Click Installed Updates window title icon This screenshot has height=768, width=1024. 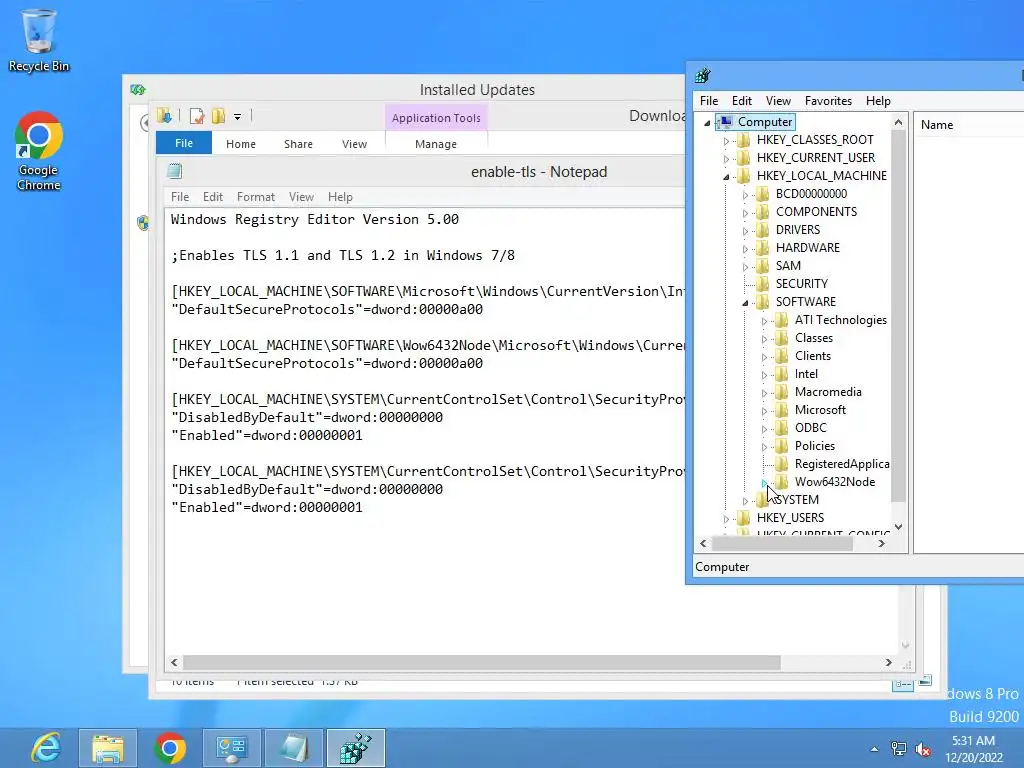pos(137,89)
